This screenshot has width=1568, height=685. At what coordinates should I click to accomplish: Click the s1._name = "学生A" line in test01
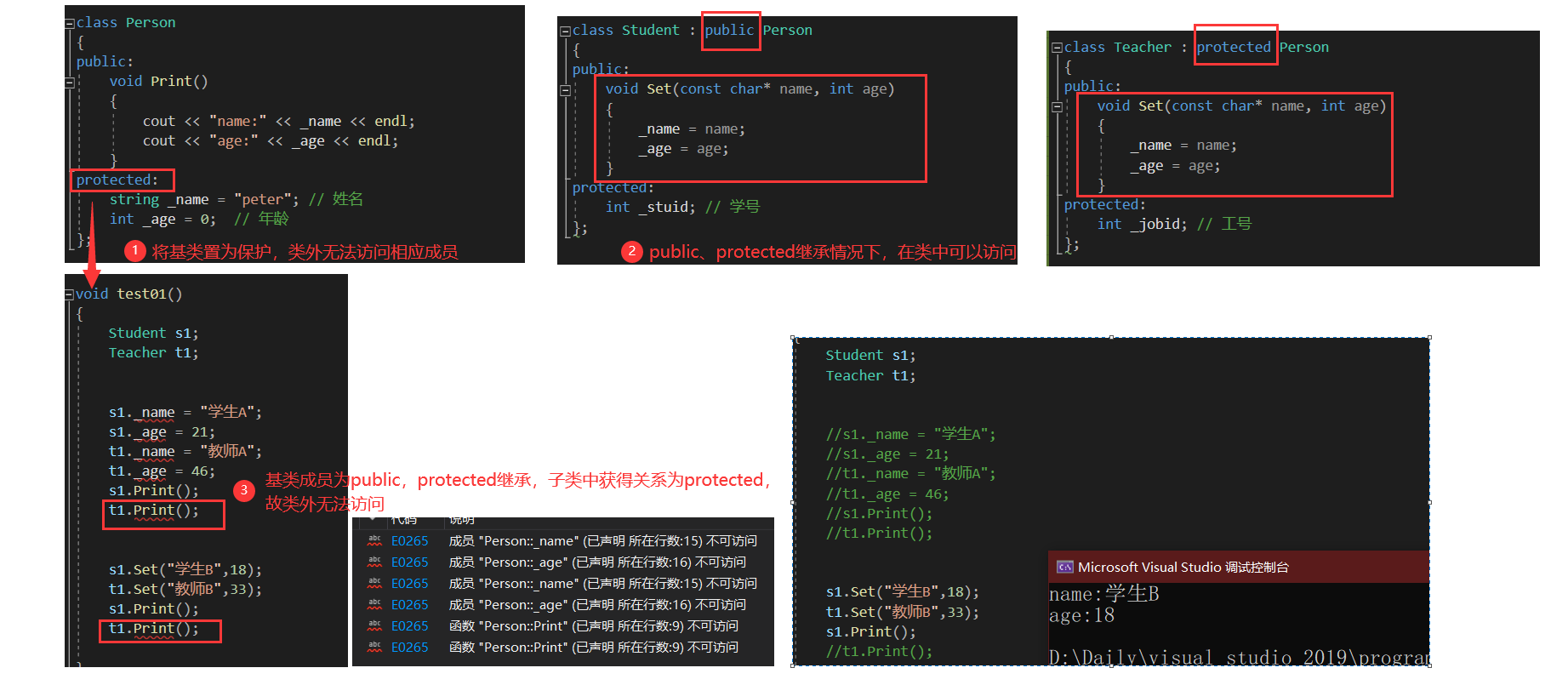pos(185,413)
